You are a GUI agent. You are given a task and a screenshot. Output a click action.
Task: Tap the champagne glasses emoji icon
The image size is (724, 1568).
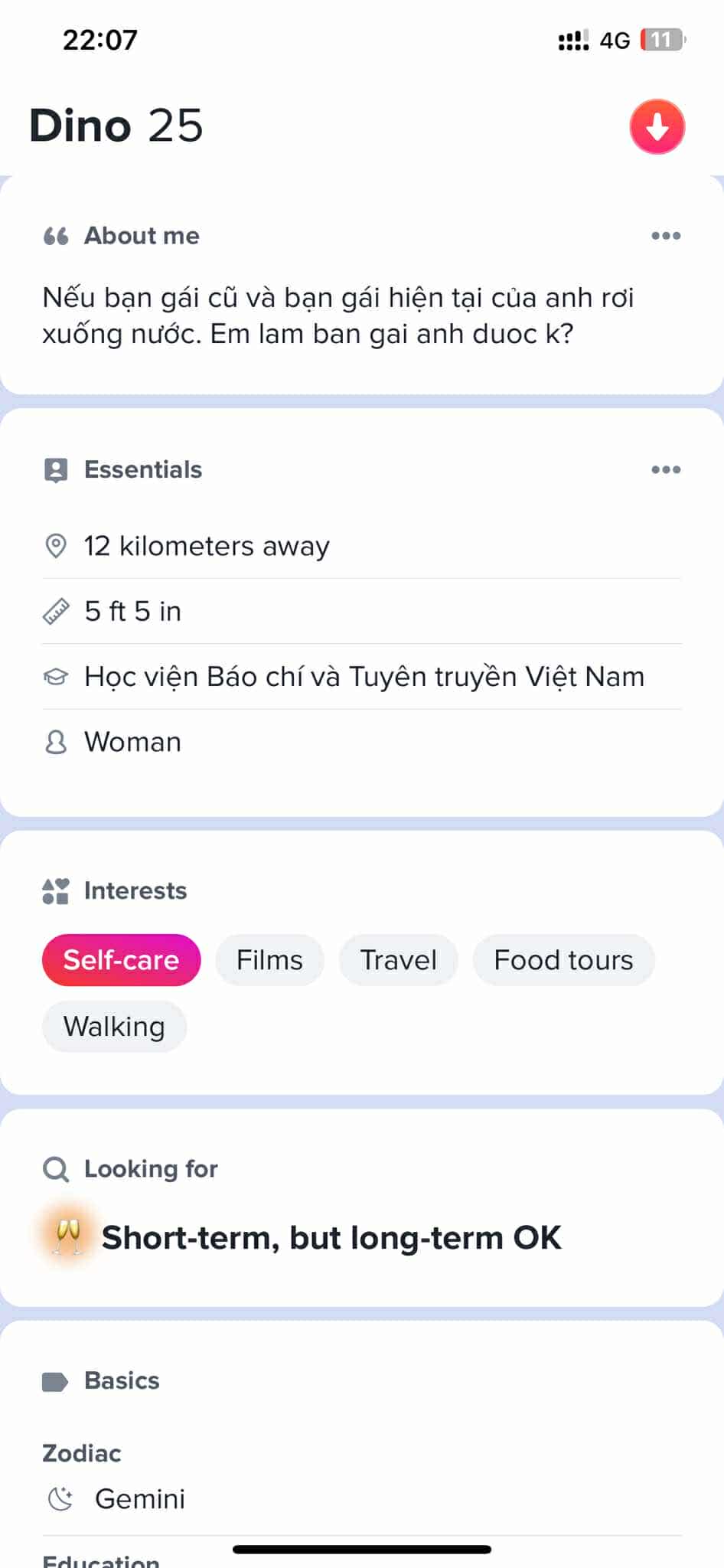[x=68, y=1236]
